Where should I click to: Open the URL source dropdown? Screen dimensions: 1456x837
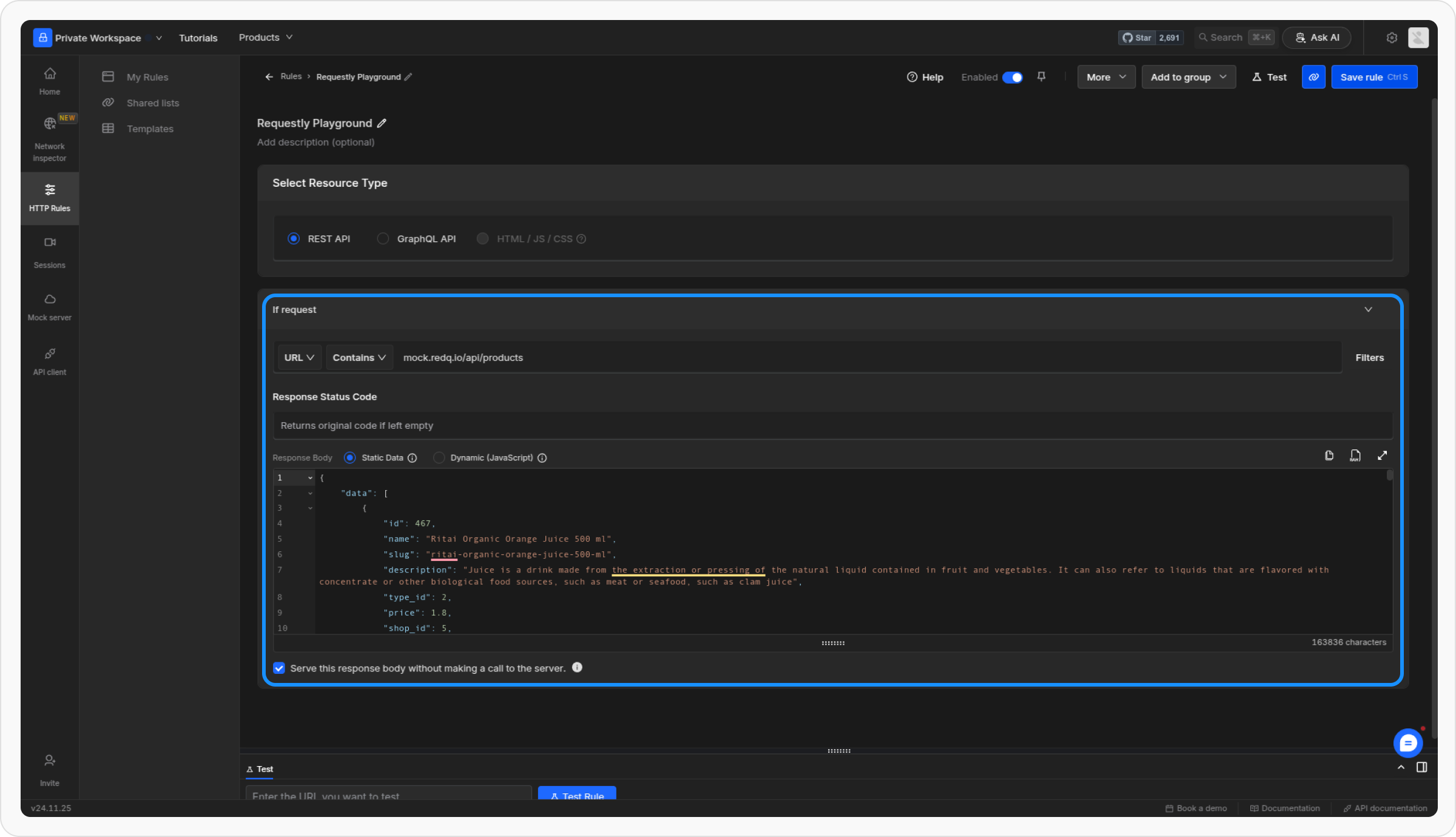[x=298, y=358]
